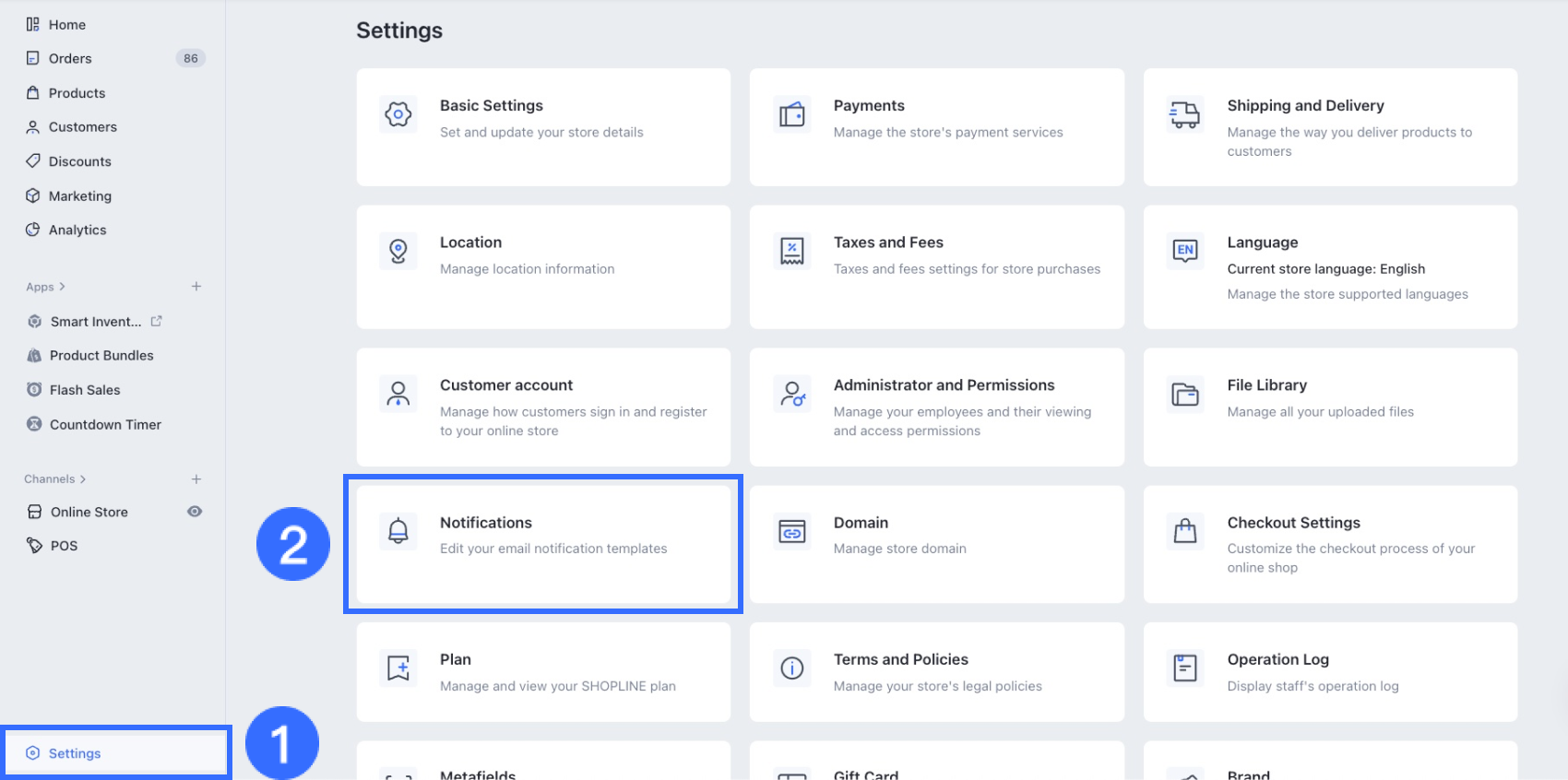1568x780 pixels.
Task: Open Orders in the sidebar
Action: [x=70, y=58]
